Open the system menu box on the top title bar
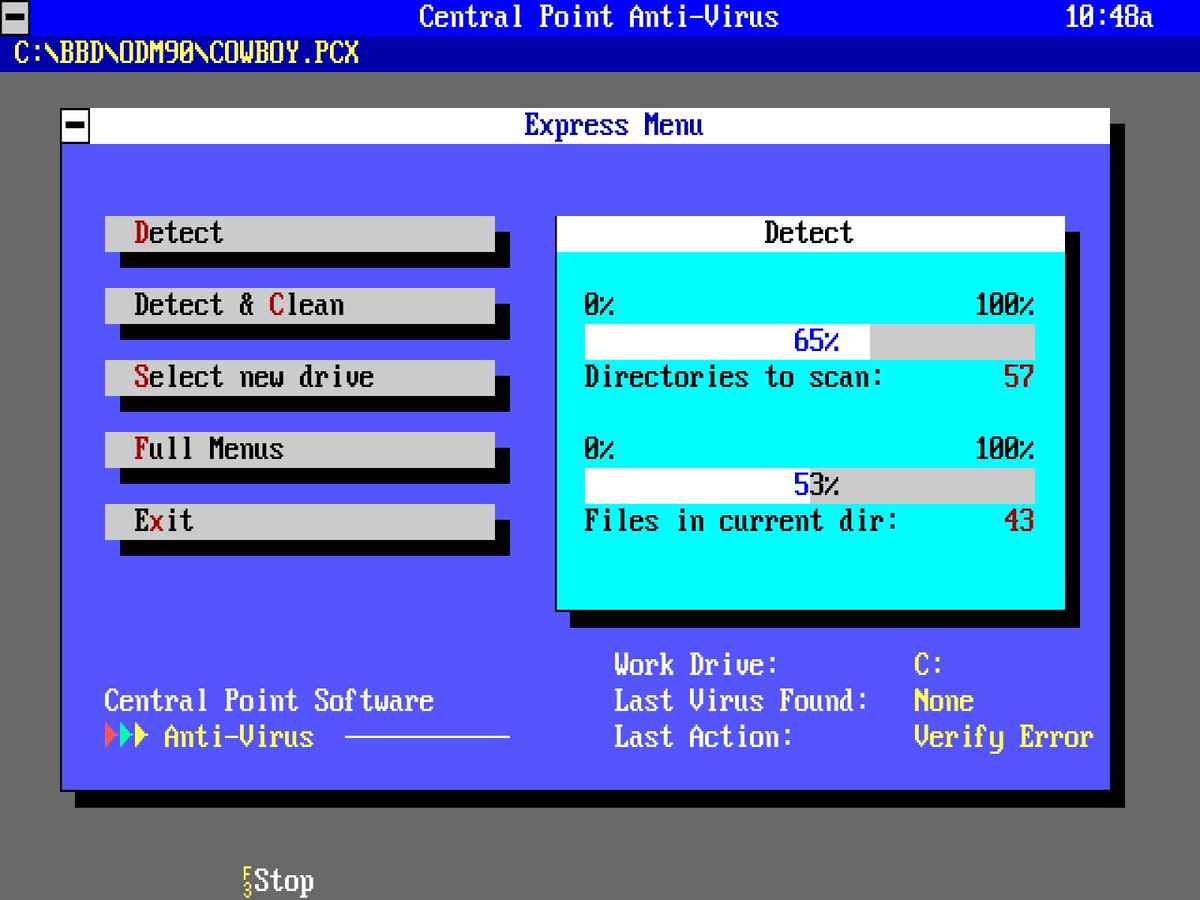The width and height of the screenshot is (1200, 900). coord(14,17)
